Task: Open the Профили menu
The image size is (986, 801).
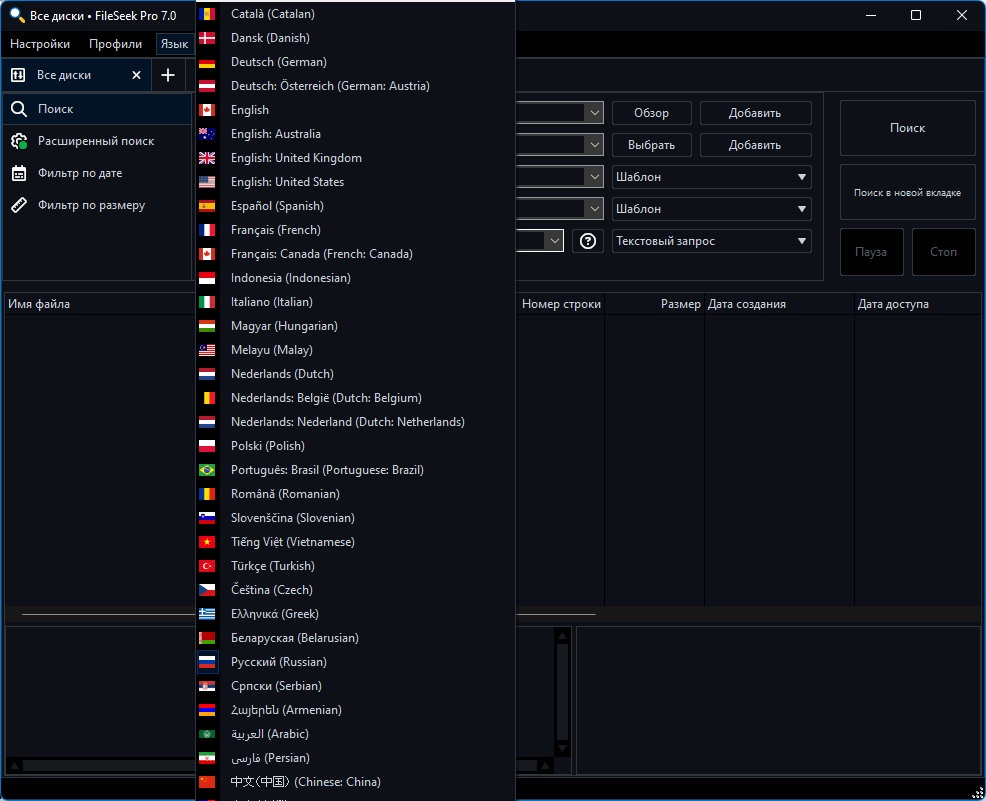Action: coord(115,44)
